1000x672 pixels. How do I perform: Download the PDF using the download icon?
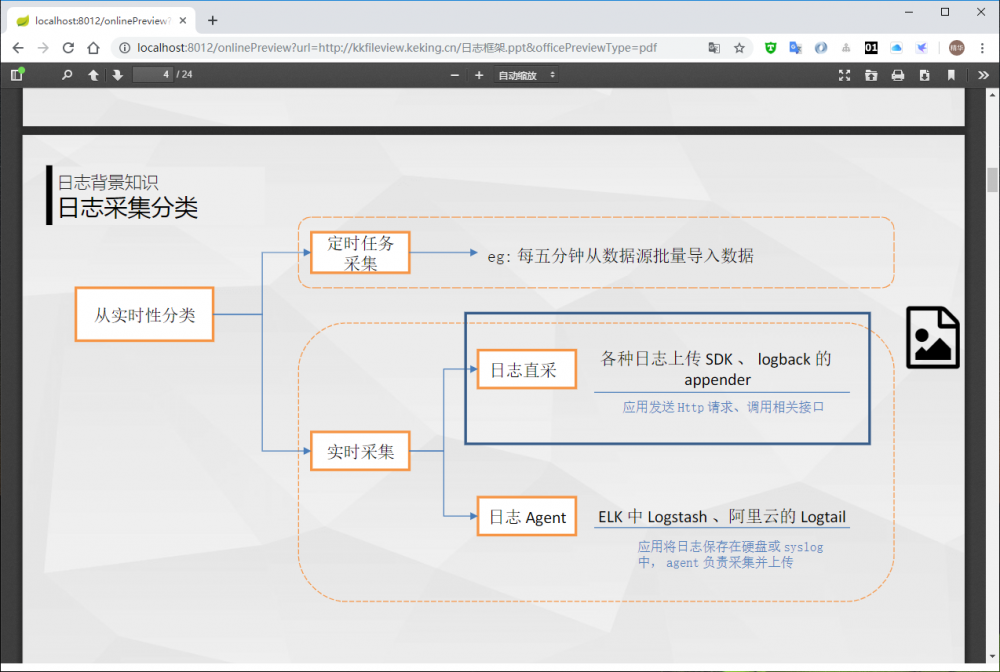pos(923,75)
